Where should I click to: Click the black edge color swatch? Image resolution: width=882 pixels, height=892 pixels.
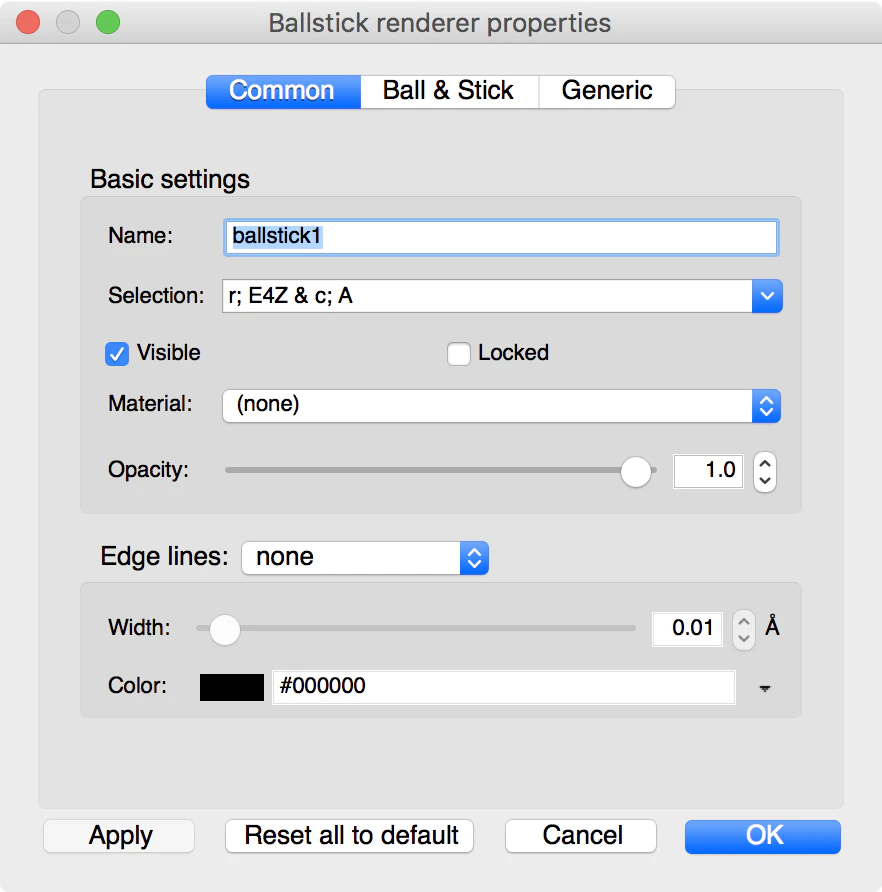coord(232,687)
